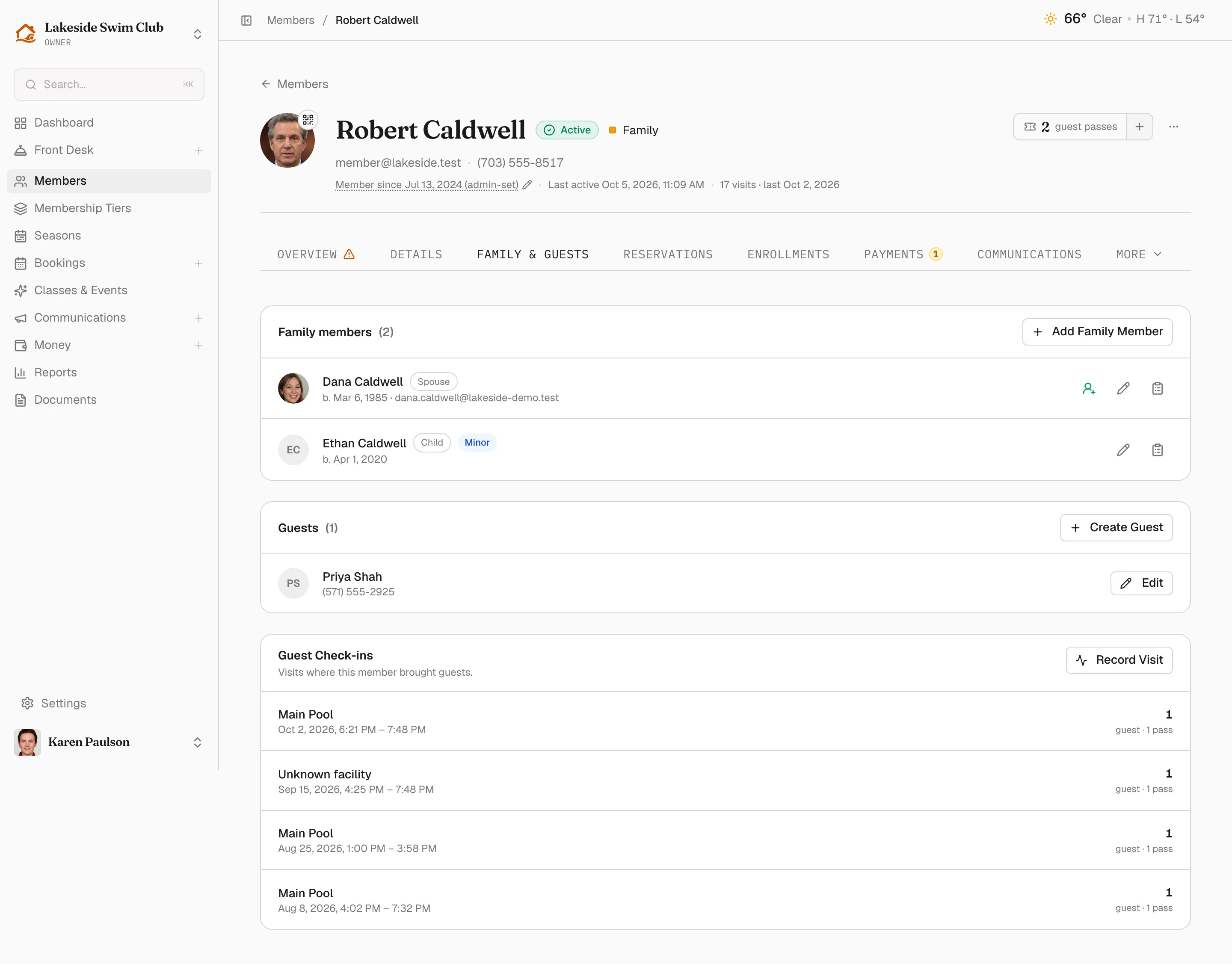Viewport: 1232px width, 964px height.
Task: Focus the sidebar Search field
Action: pyautogui.click(x=109, y=85)
